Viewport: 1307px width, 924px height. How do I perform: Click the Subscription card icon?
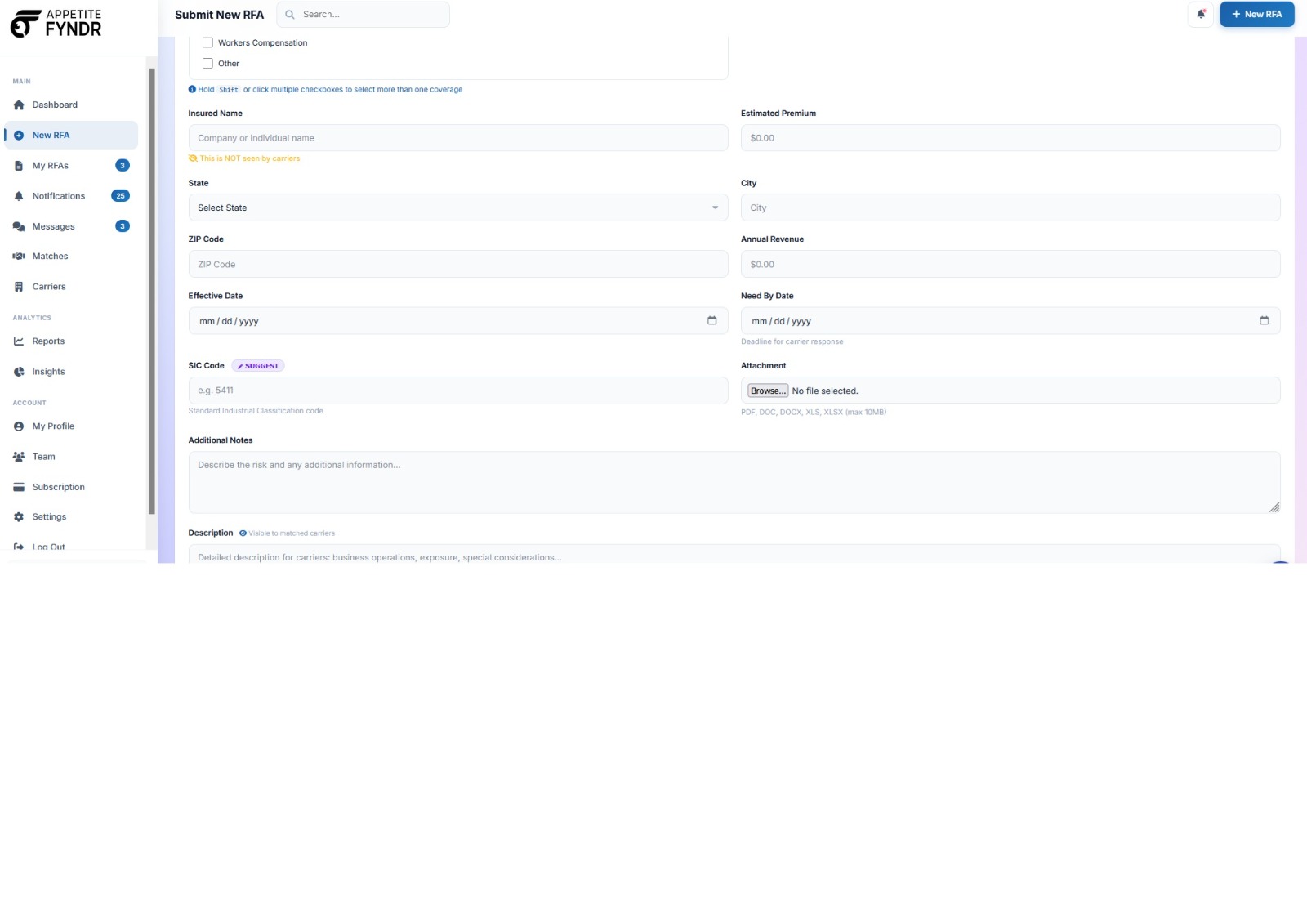19,487
